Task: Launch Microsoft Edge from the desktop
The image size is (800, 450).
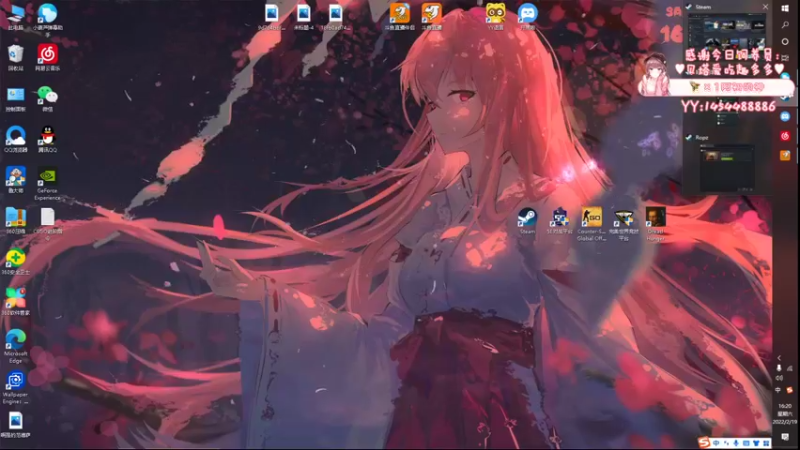Action: (x=16, y=346)
